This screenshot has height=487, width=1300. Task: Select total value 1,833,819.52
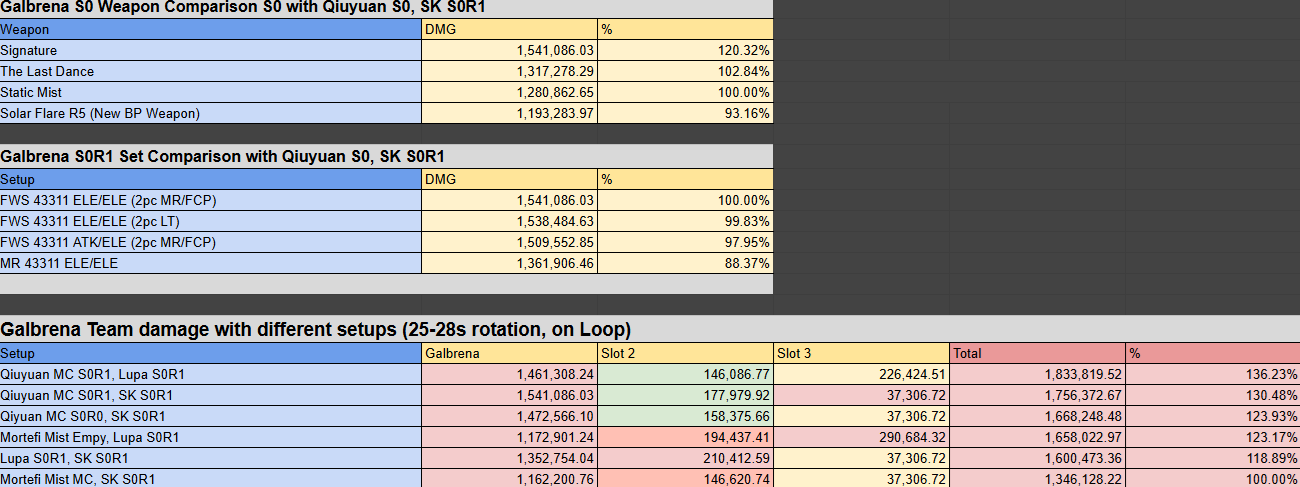click(x=1037, y=374)
